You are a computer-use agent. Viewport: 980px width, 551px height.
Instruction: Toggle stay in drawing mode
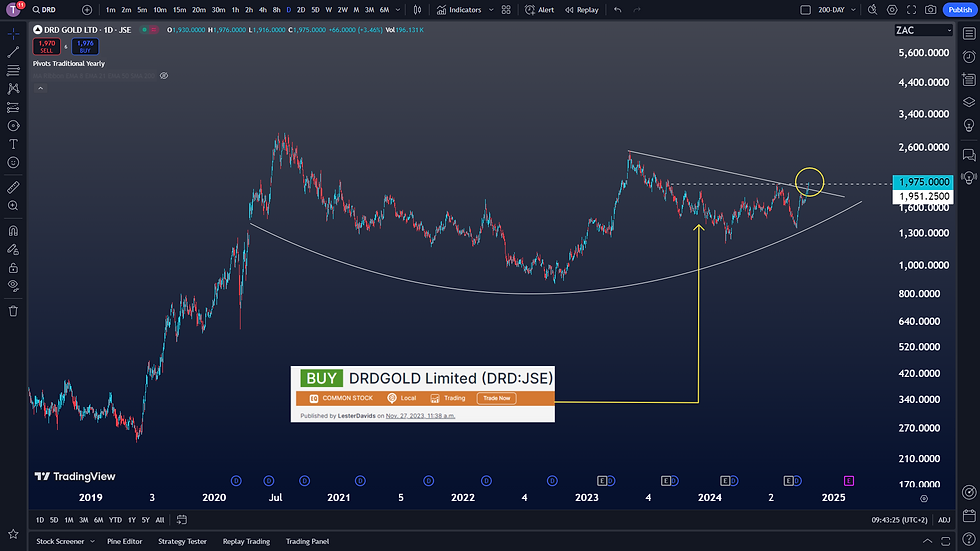pyautogui.click(x=13, y=249)
